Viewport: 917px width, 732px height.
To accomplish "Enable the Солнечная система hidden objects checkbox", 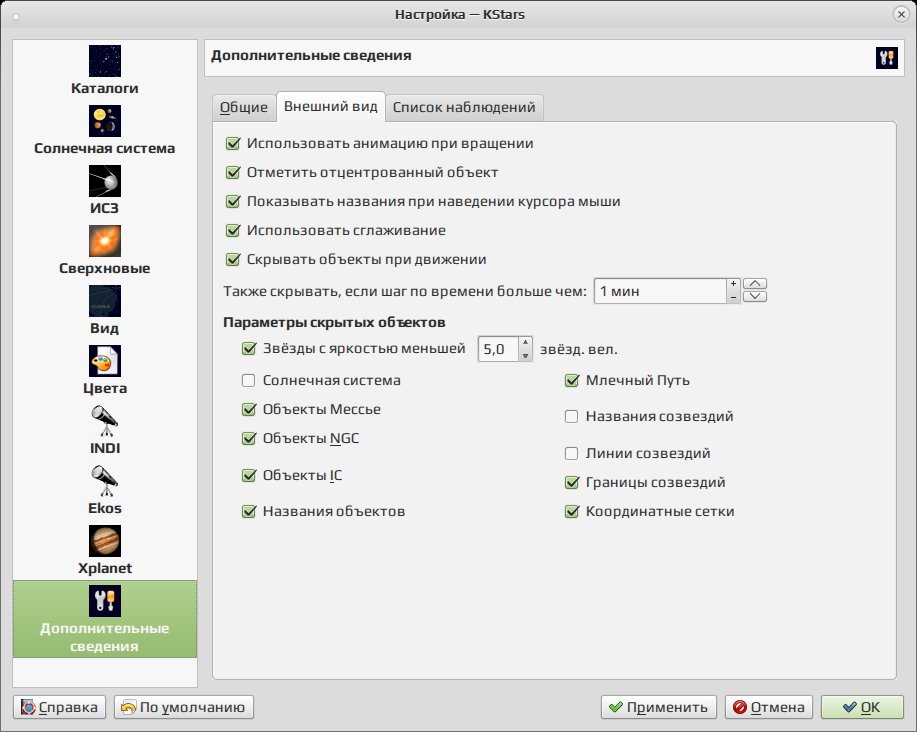I will point(249,381).
